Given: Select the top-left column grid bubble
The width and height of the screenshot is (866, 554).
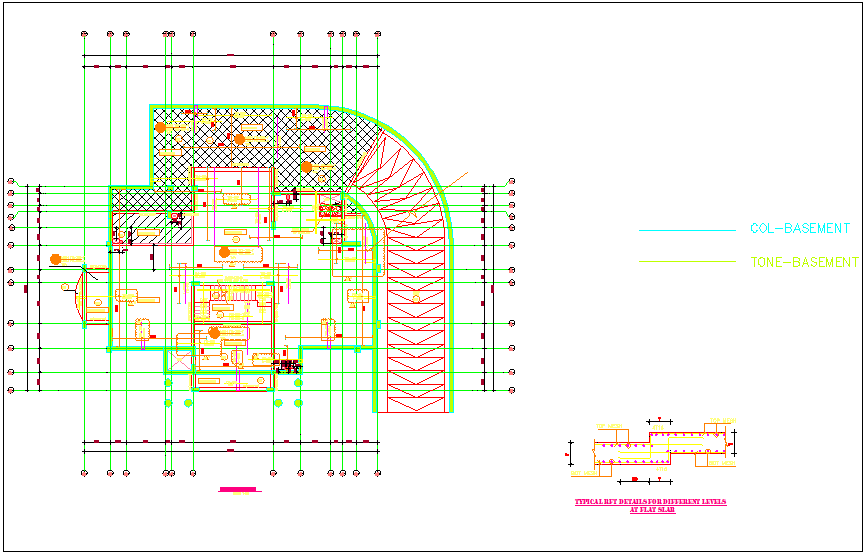Looking at the screenshot, I should (x=83, y=34).
